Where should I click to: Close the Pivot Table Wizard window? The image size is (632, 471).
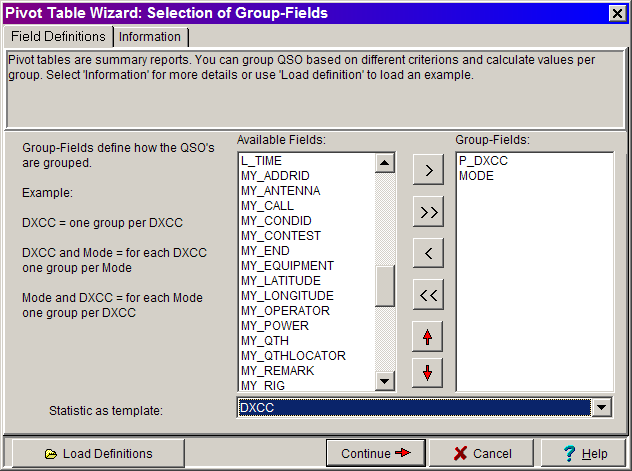[x=617, y=13]
